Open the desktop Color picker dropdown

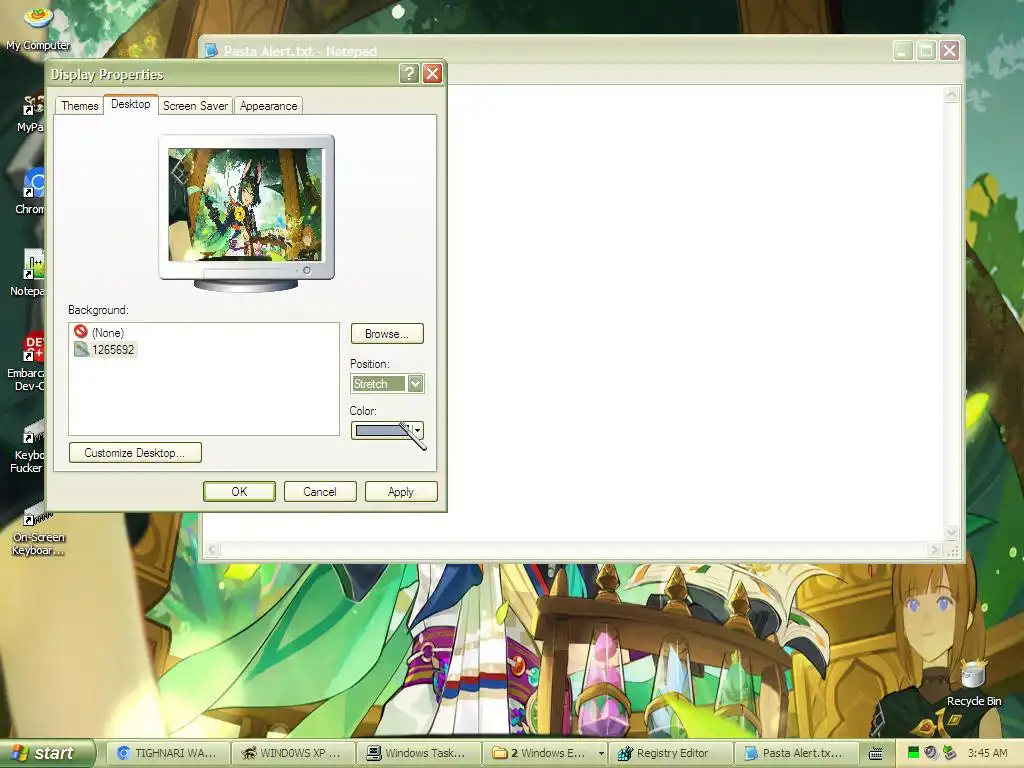tap(387, 430)
